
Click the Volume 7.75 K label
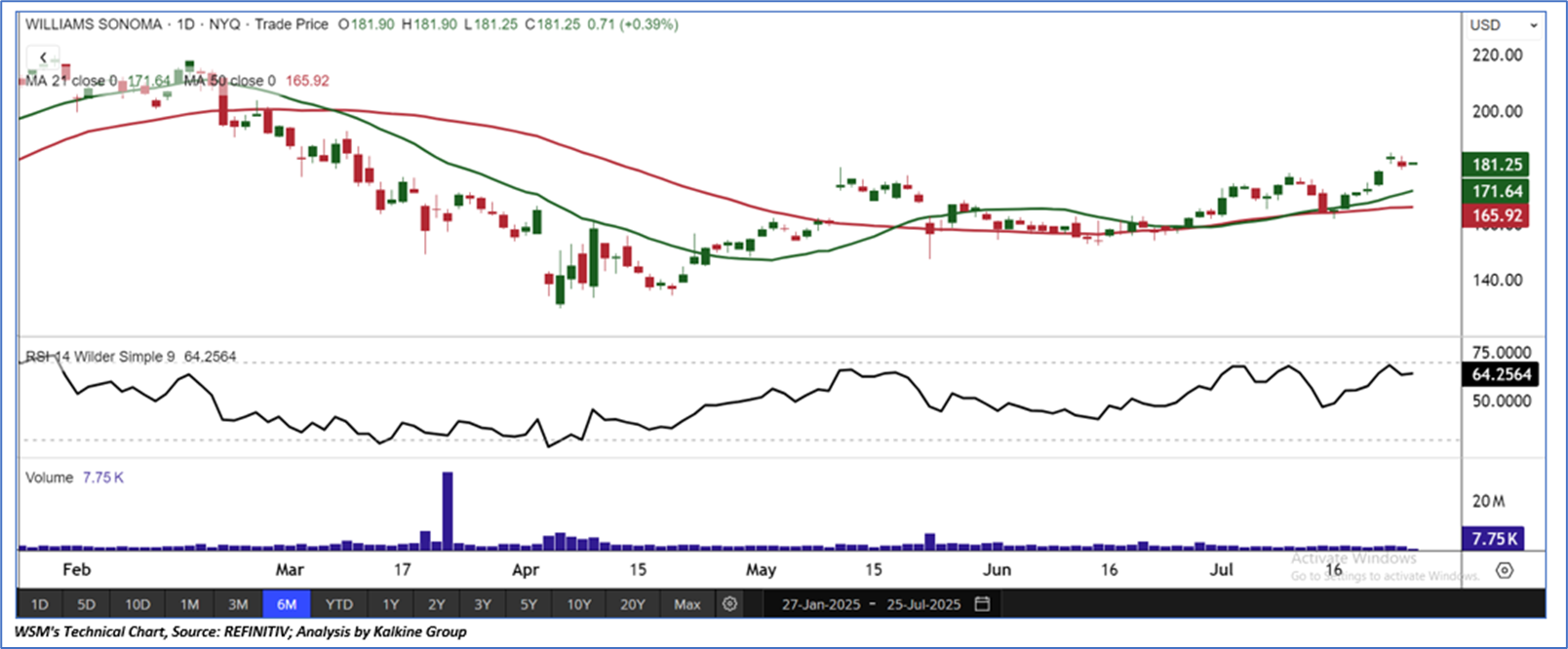click(x=74, y=477)
